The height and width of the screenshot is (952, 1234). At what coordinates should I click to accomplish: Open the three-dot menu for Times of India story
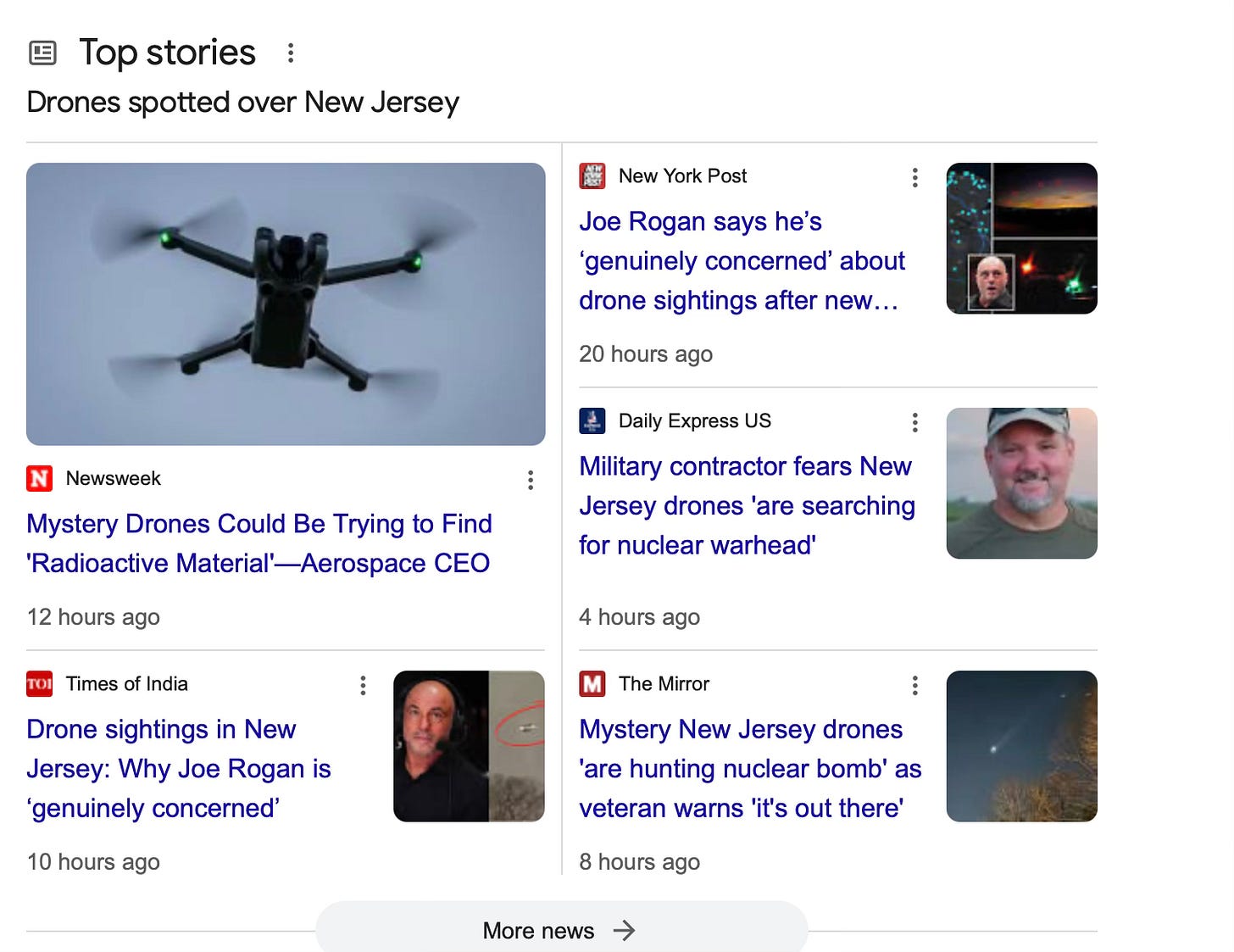(363, 685)
